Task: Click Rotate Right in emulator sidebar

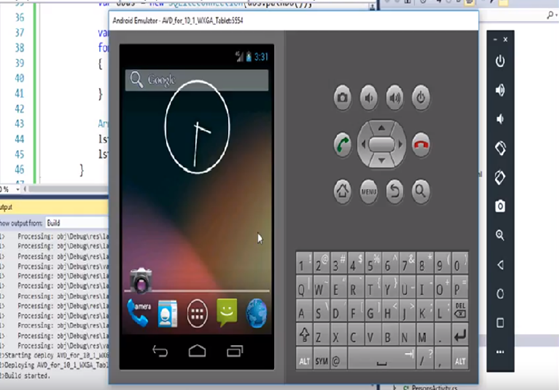Action: tap(500, 177)
